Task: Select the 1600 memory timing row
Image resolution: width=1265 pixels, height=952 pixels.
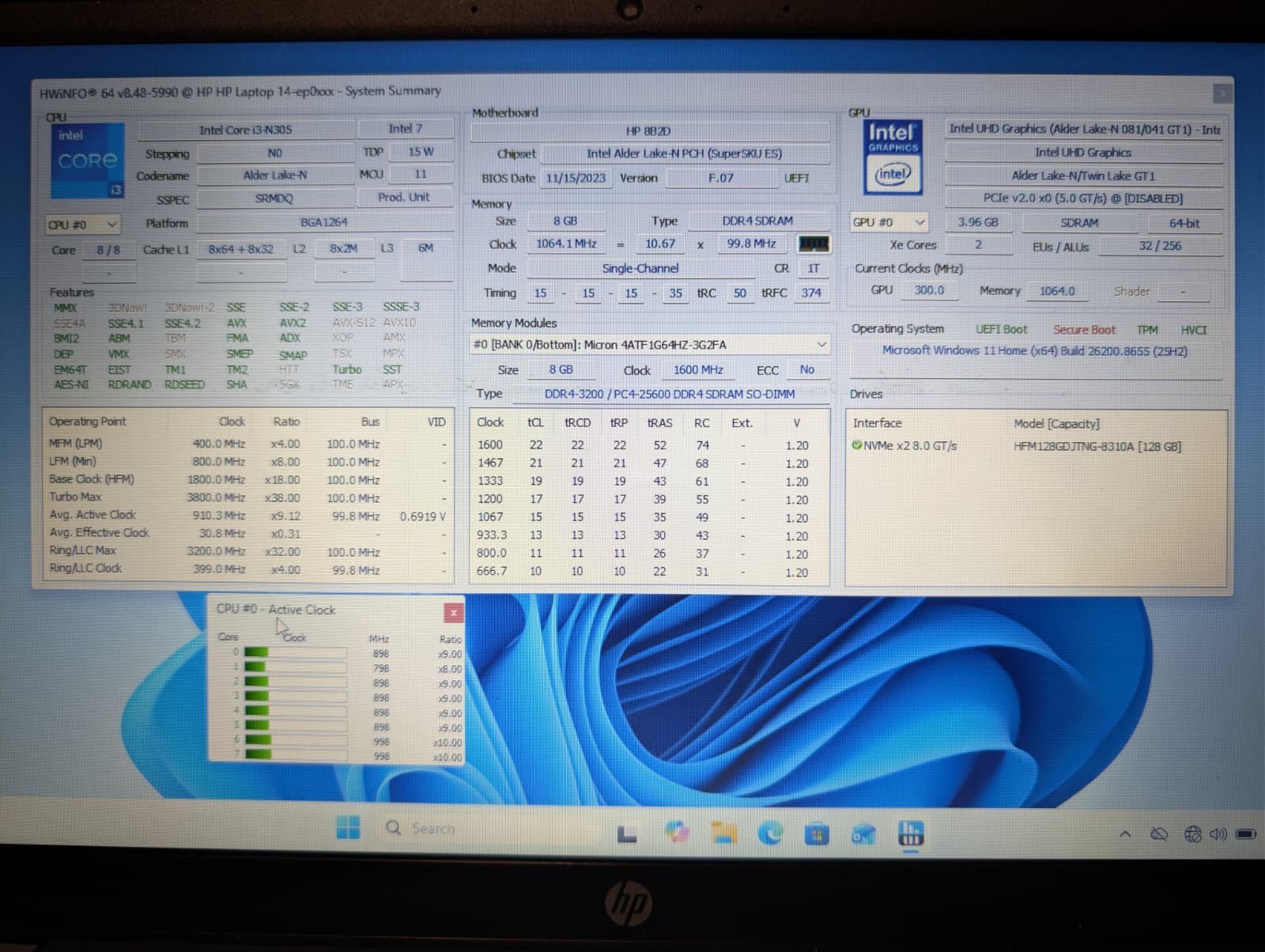Action: (649, 445)
